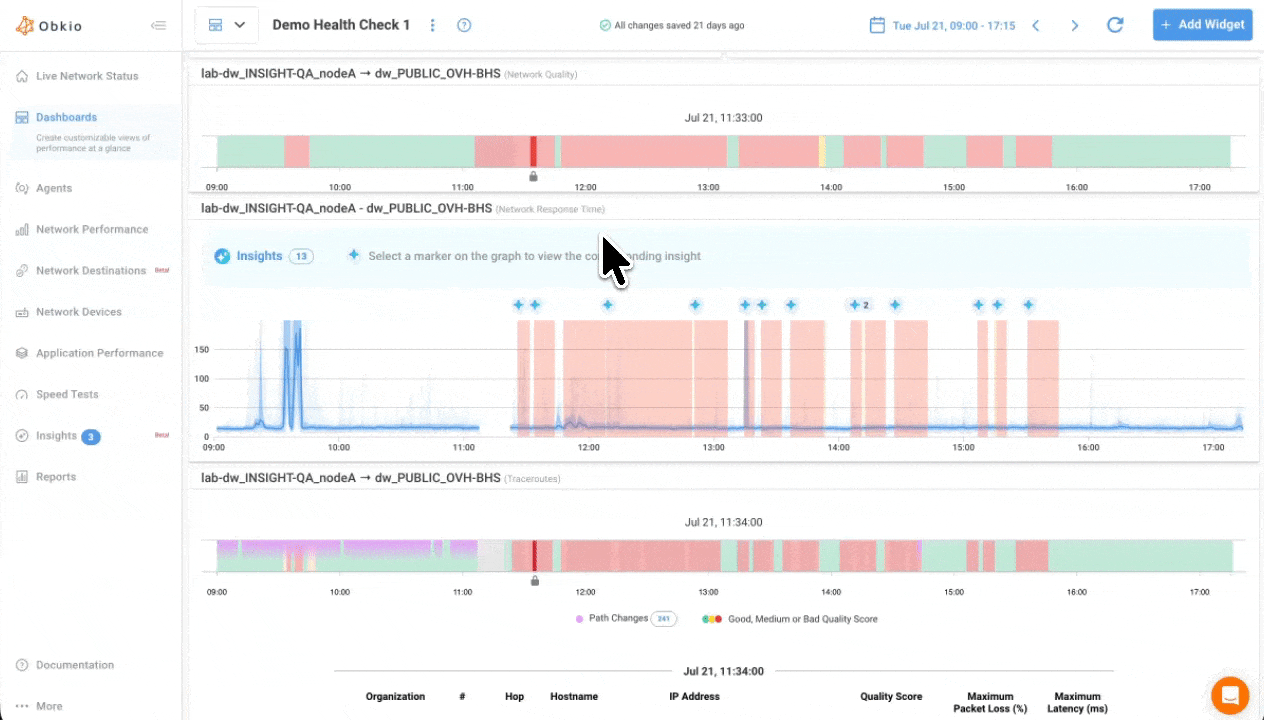Select the last insight marker on graph
Viewport: 1264px width, 720px height.
pos(1028,305)
